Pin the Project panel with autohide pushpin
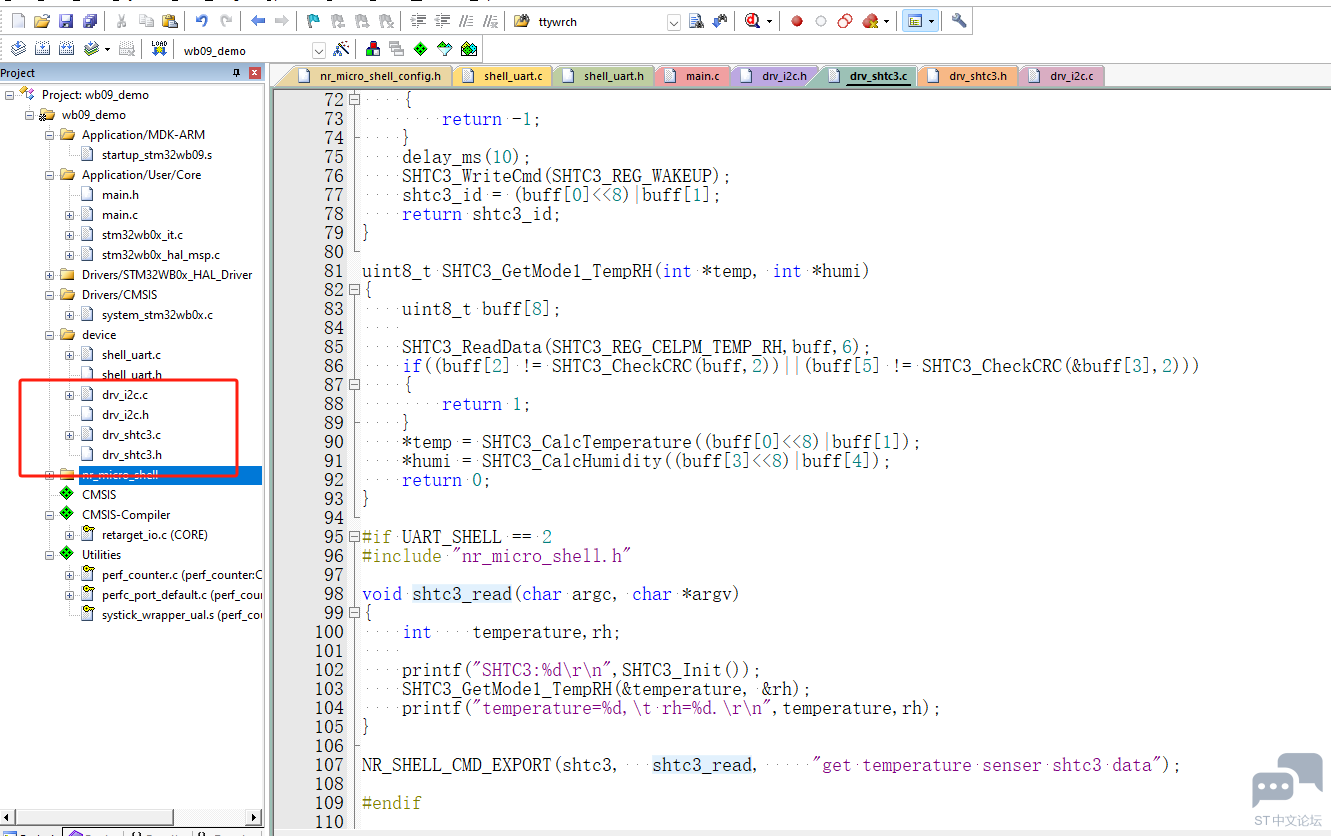This screenshot has height=836, width=1331. point(237,73)
